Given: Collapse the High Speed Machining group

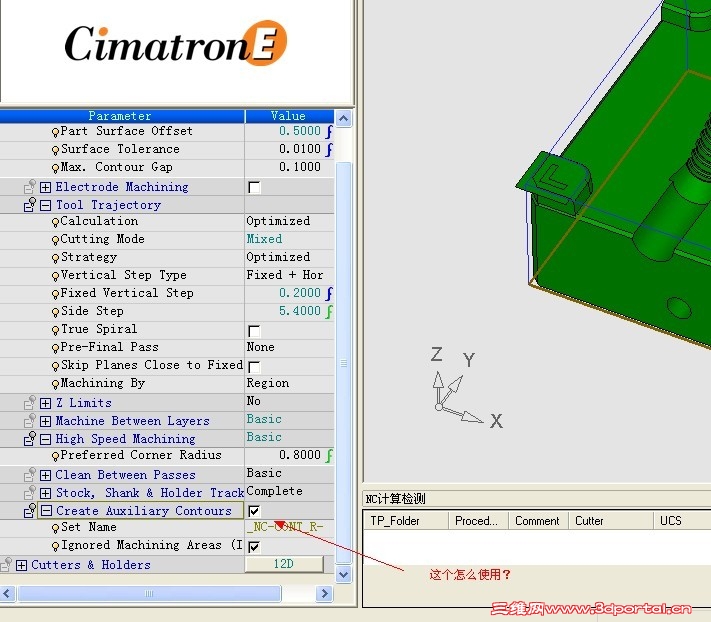Looking at the screenshot, I should click(45, 439).
